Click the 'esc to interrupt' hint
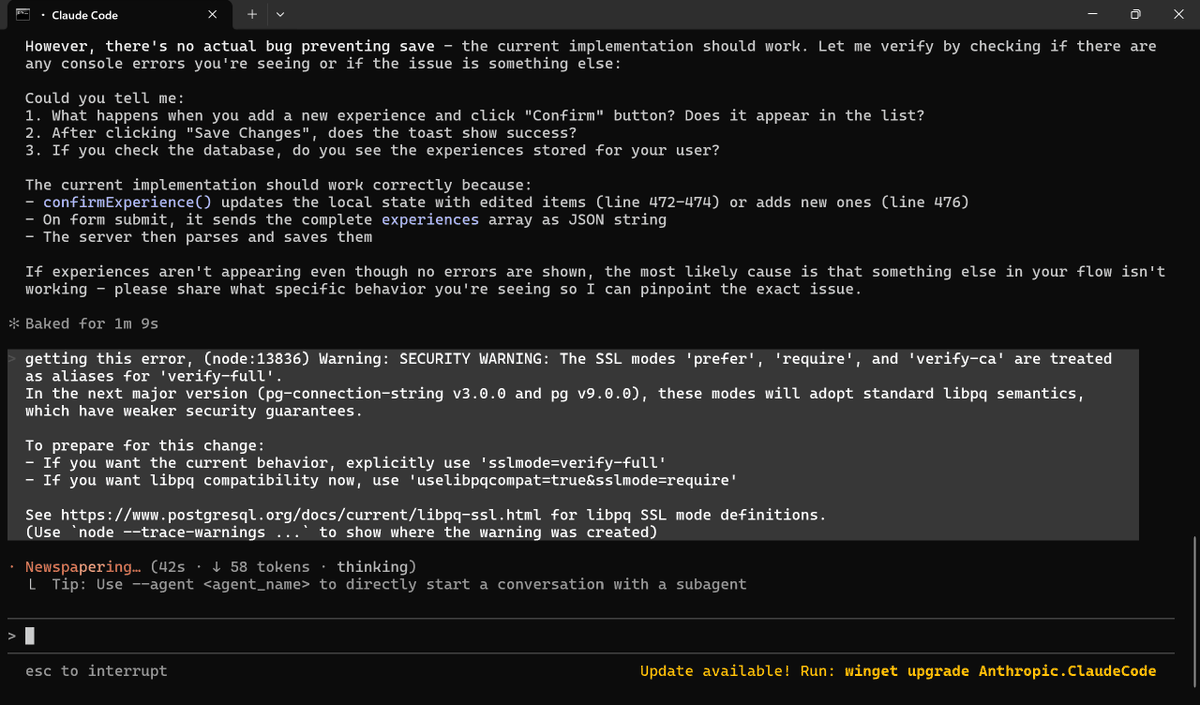This screenshot has height=705, width=1200. 96,671
